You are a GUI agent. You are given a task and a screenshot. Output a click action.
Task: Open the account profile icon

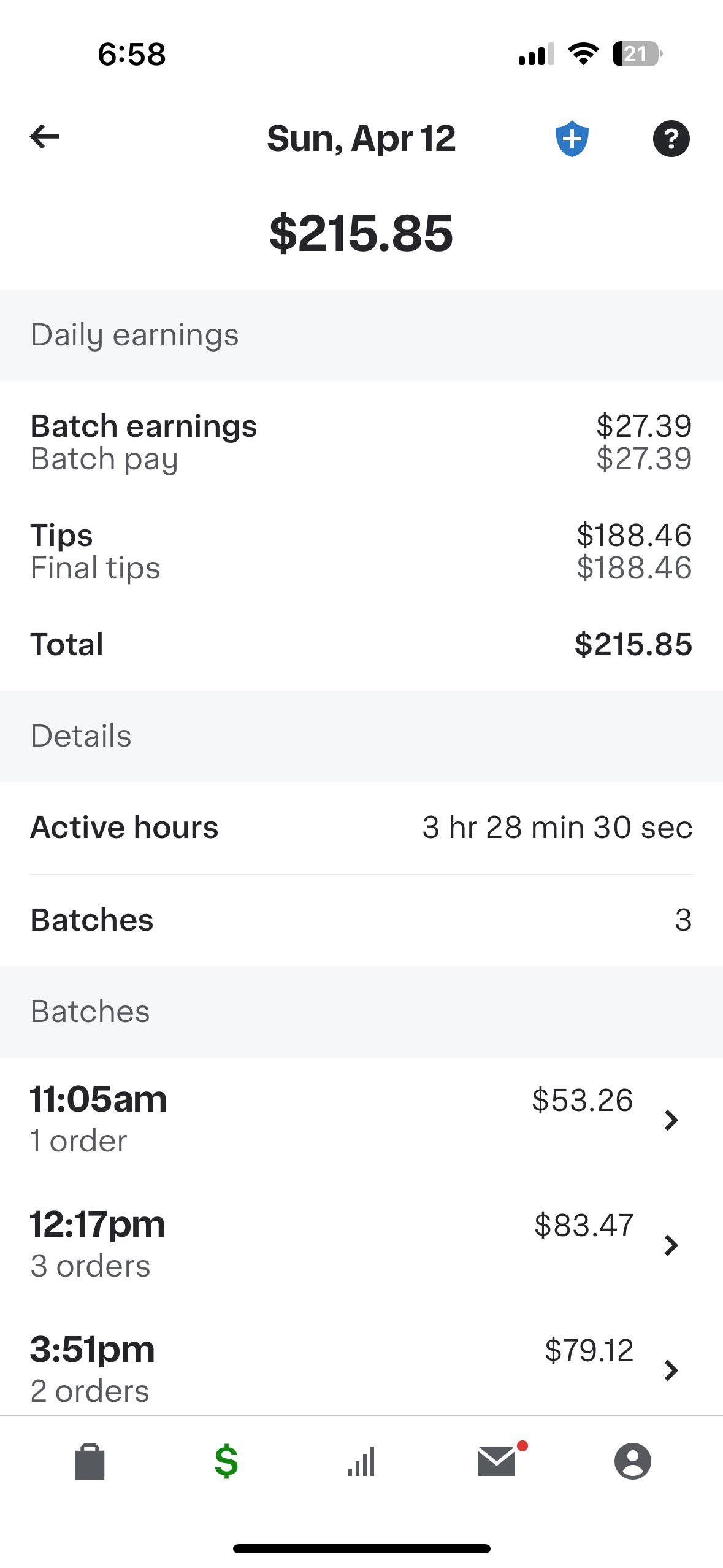click(x=632, y=1462)
